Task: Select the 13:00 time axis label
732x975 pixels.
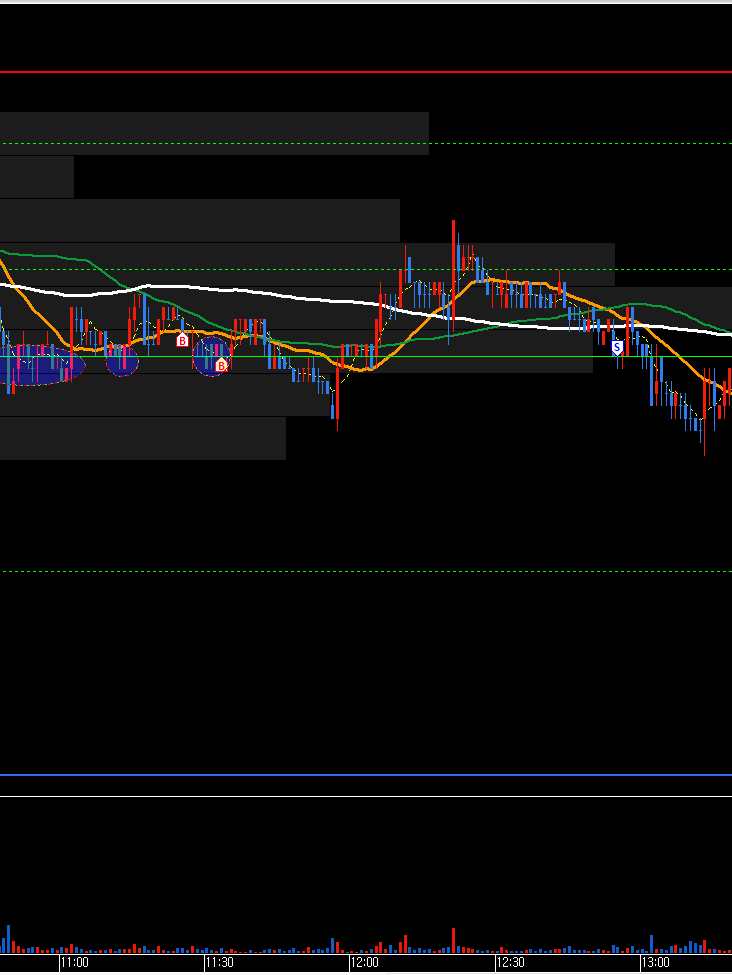Action: click(x=656, y=962)
